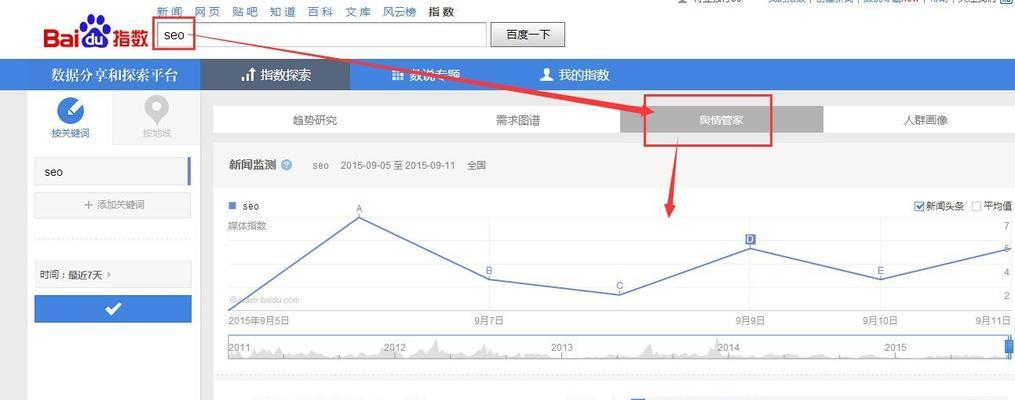Click highlighted news marker D on chart
Screen dimensions: 1015x400
750,239
